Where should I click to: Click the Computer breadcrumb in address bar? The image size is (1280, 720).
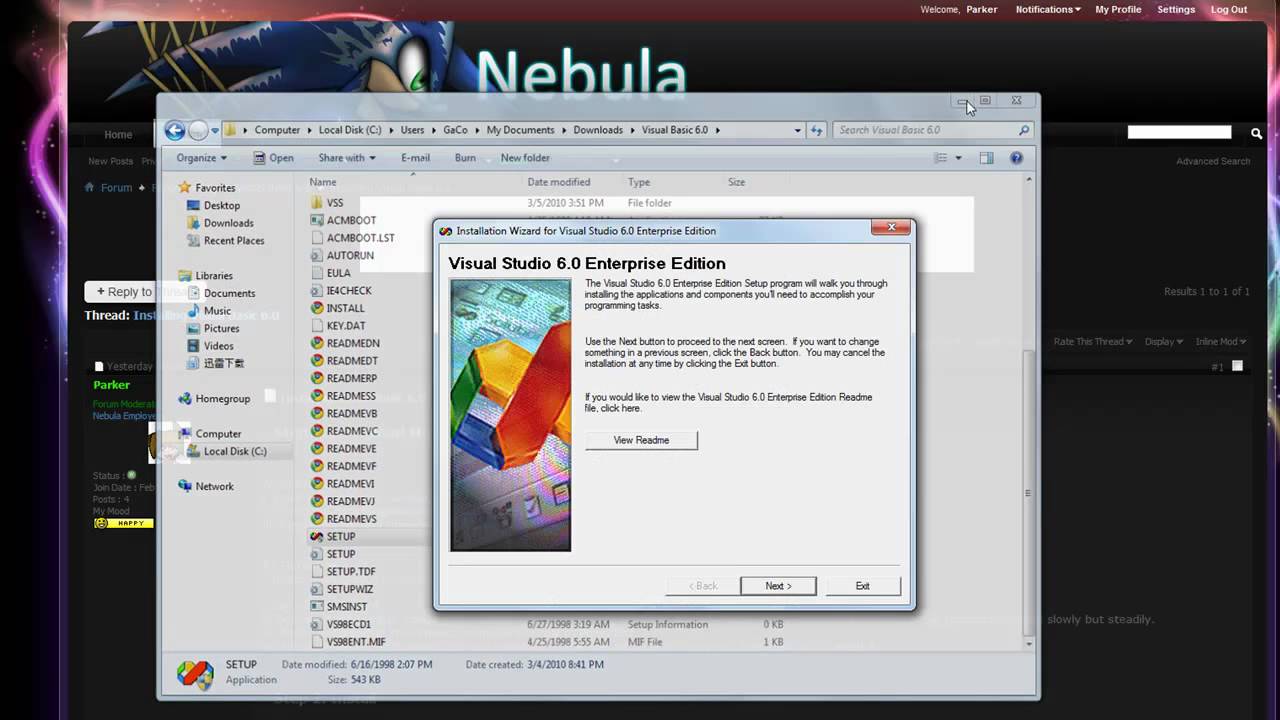(x=277, y=130)
